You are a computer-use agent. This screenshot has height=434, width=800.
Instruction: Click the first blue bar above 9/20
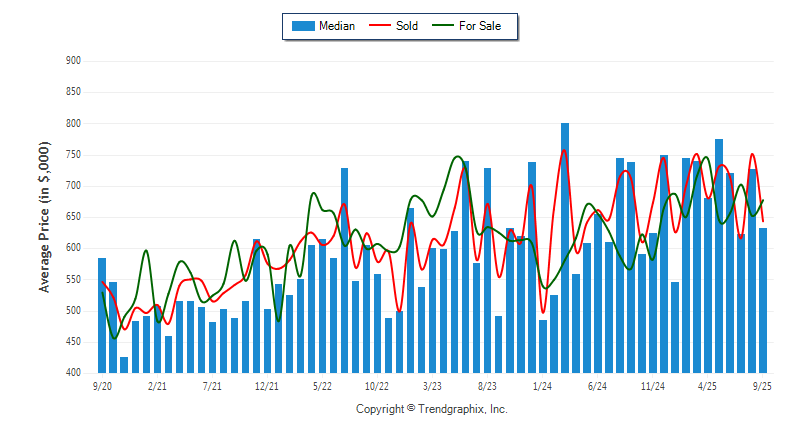click(x=102, y=315)
